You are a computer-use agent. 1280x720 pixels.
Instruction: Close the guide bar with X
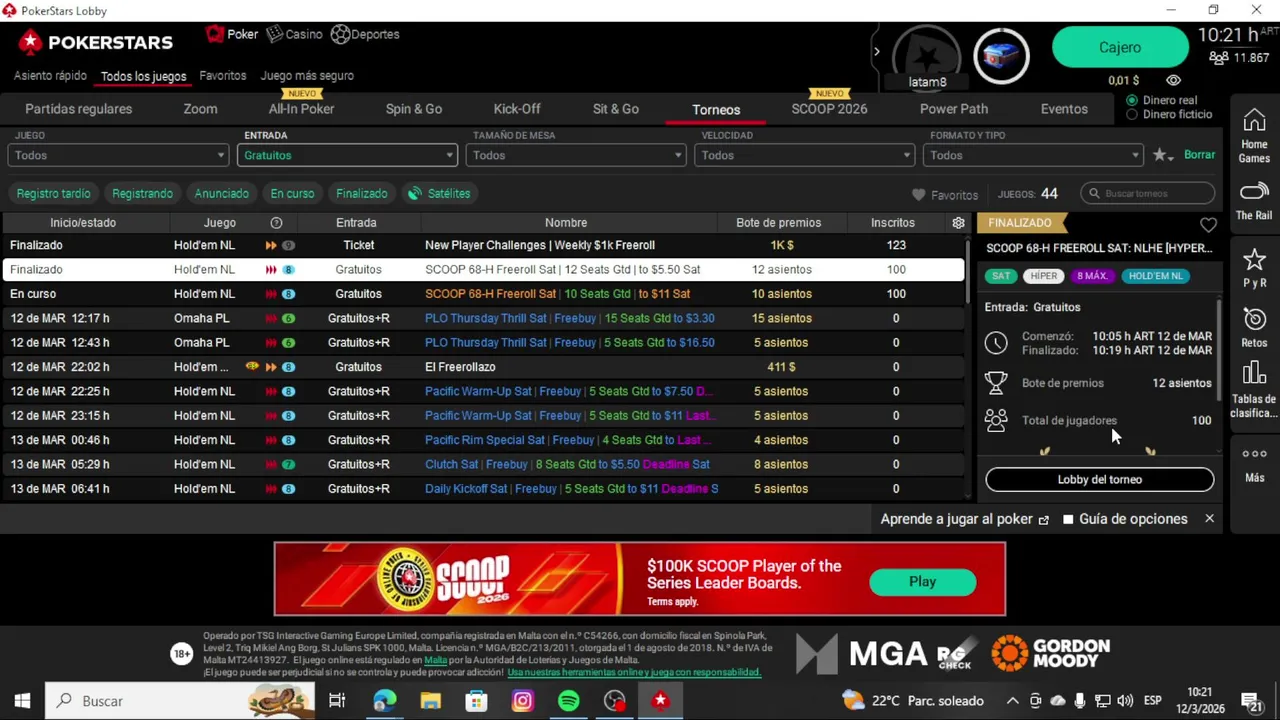(1209, 519)
